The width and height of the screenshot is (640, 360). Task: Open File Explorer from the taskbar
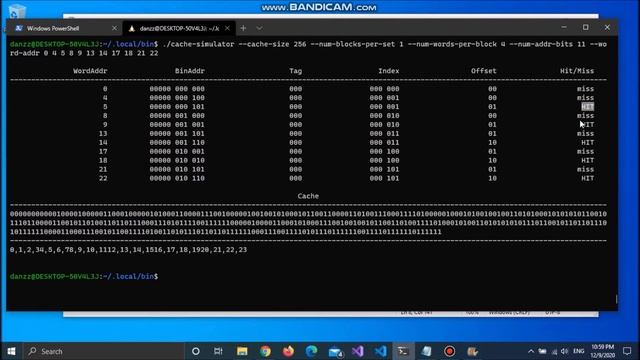click(242, 351)
